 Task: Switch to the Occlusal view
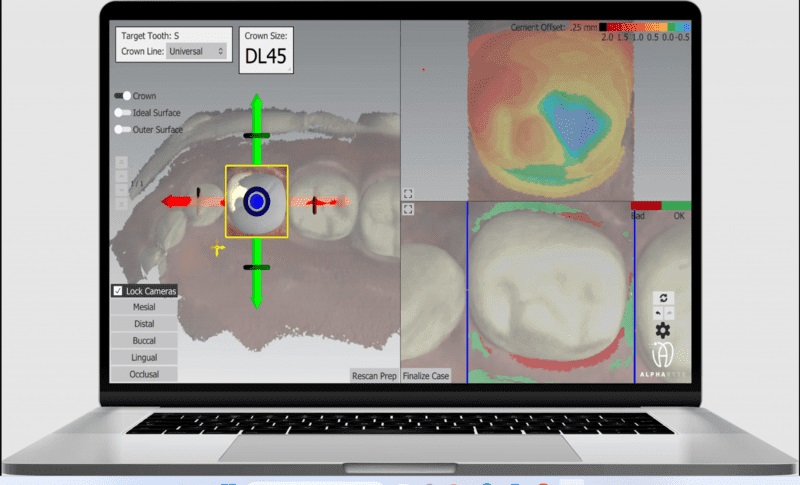[x=144, y=374]
